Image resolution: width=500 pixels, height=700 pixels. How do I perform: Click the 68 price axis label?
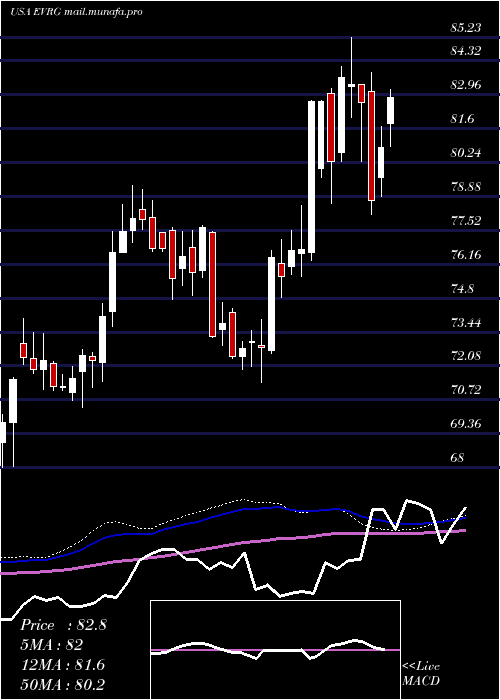458,458
